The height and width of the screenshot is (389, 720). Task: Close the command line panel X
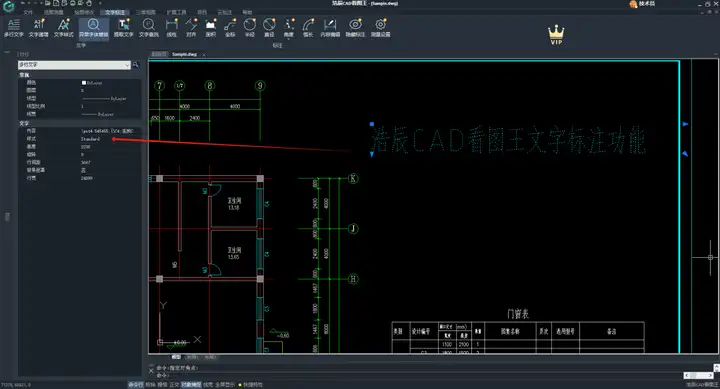[151, 370]
